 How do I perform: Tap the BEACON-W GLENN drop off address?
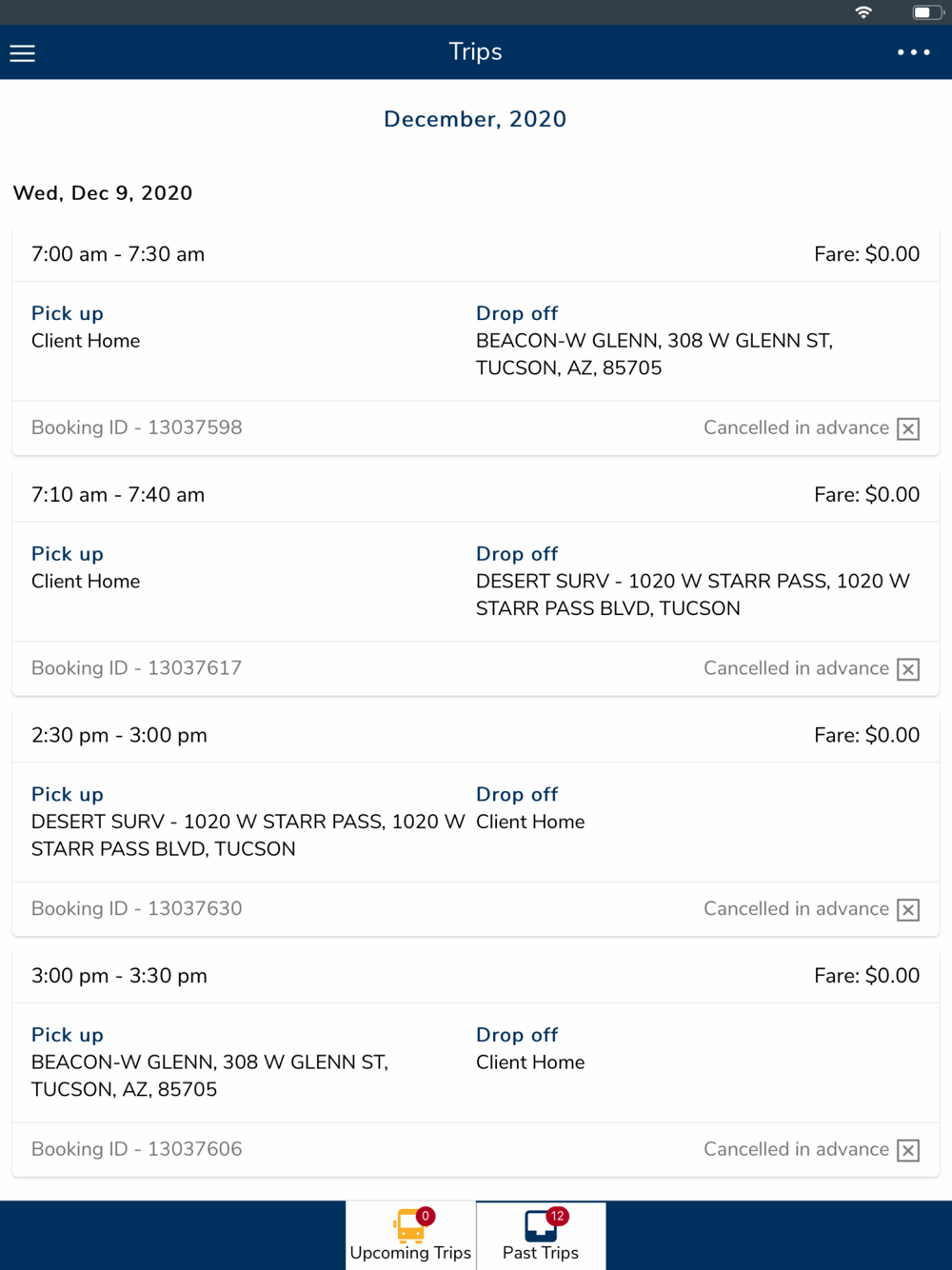(654, 354)
